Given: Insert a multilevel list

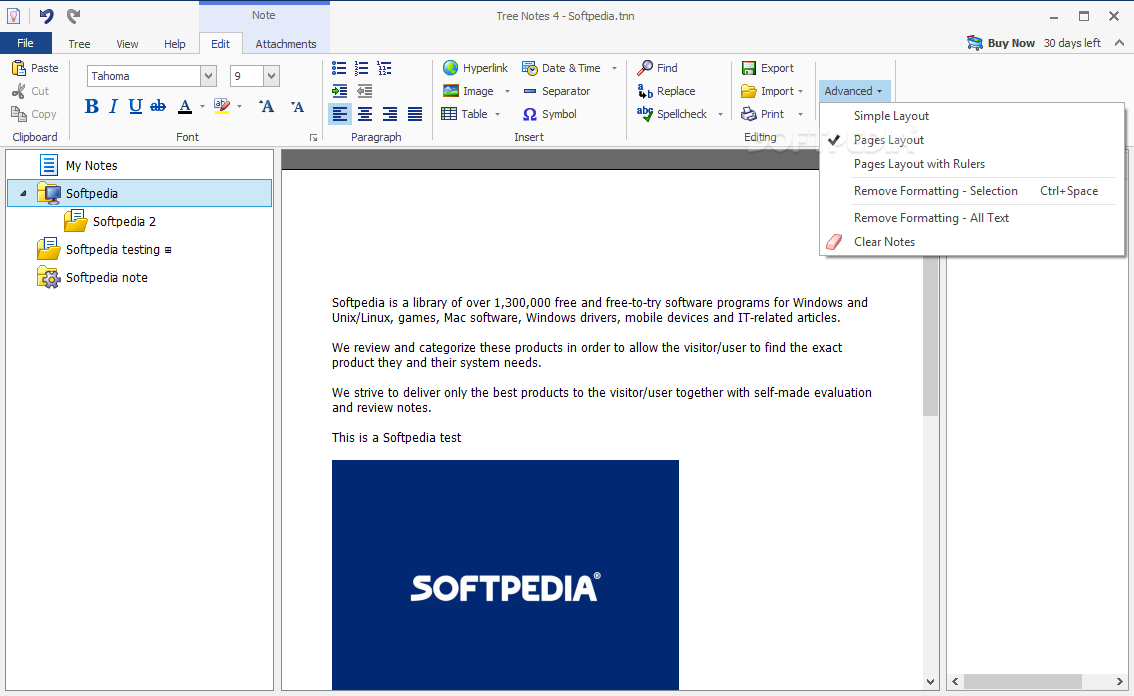Looking at the screenshot, I should [x=385, y=68].
